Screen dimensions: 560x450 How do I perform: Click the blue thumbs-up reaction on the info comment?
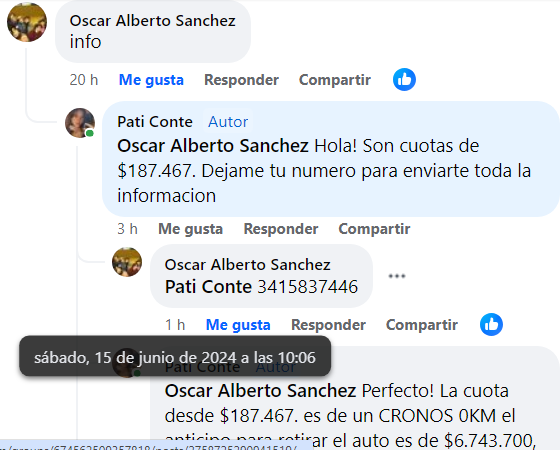click(404, 79)
